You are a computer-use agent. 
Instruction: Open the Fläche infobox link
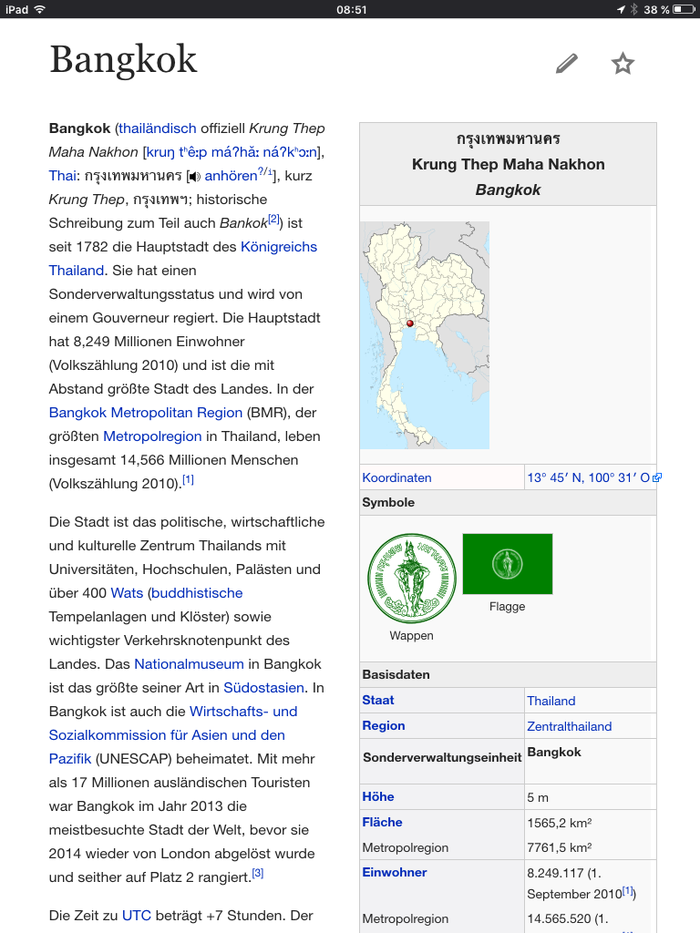coord(382,822)
